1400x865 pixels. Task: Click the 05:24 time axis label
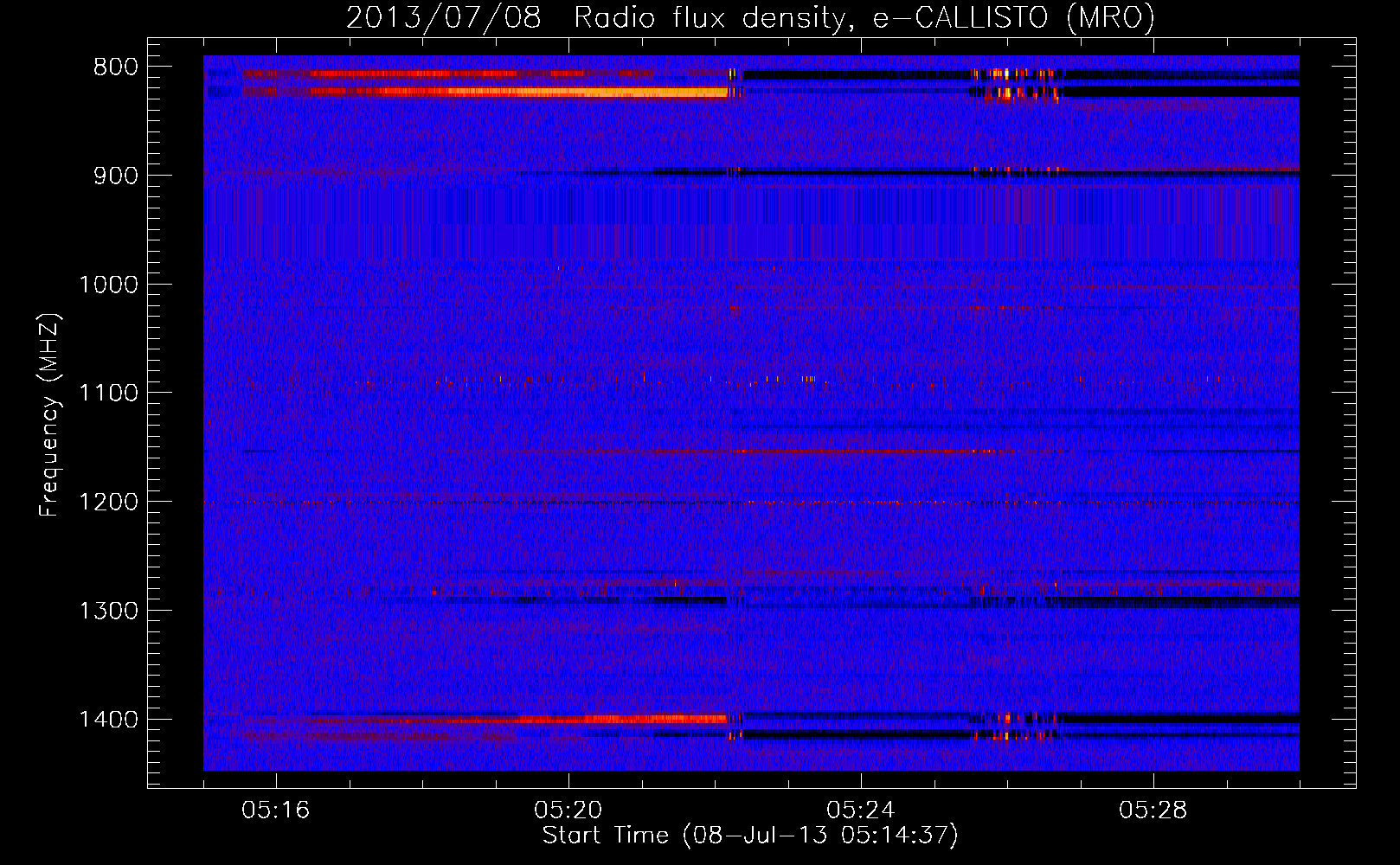[861, 811]
